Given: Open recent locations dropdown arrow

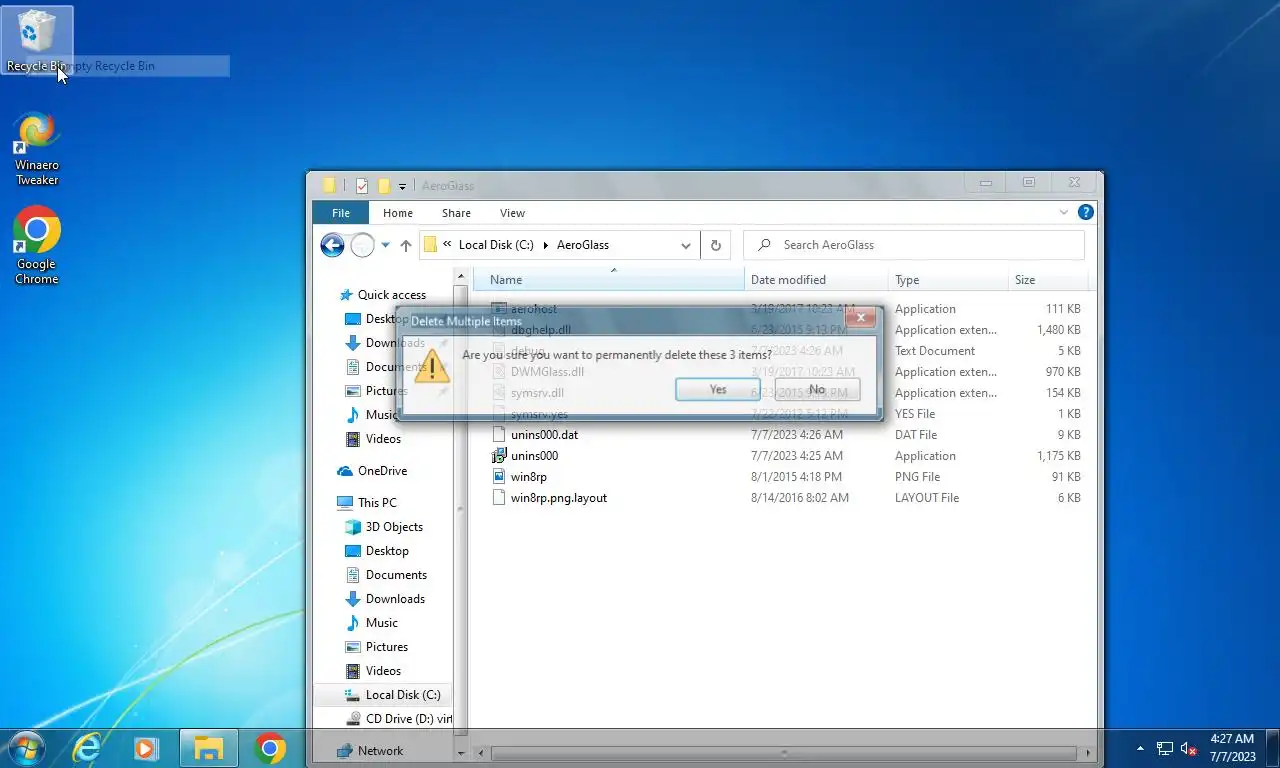Looking at the screenshot, I should coord(385,245).
